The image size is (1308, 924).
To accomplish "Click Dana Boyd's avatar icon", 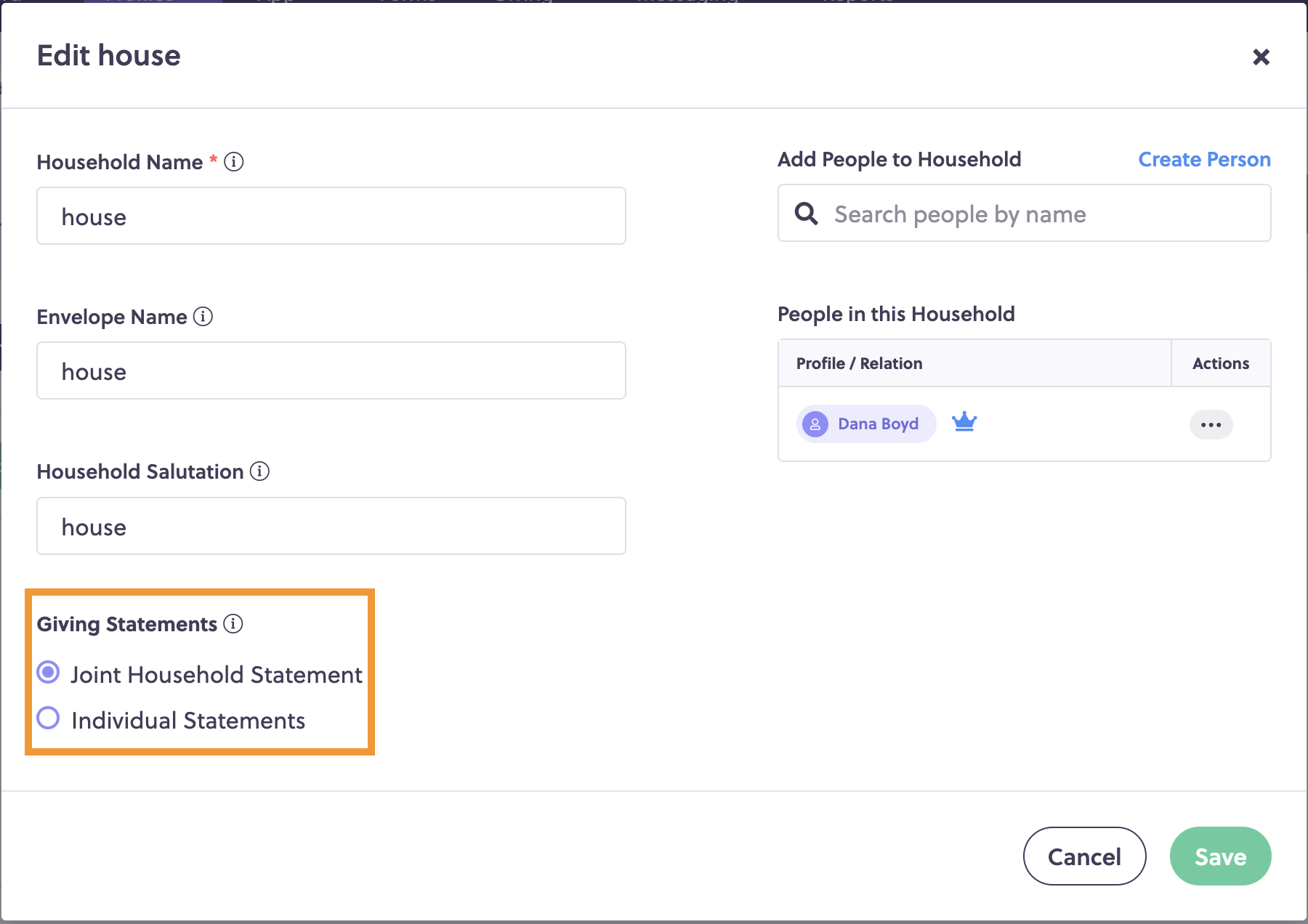I will click(x=815, y=423).
